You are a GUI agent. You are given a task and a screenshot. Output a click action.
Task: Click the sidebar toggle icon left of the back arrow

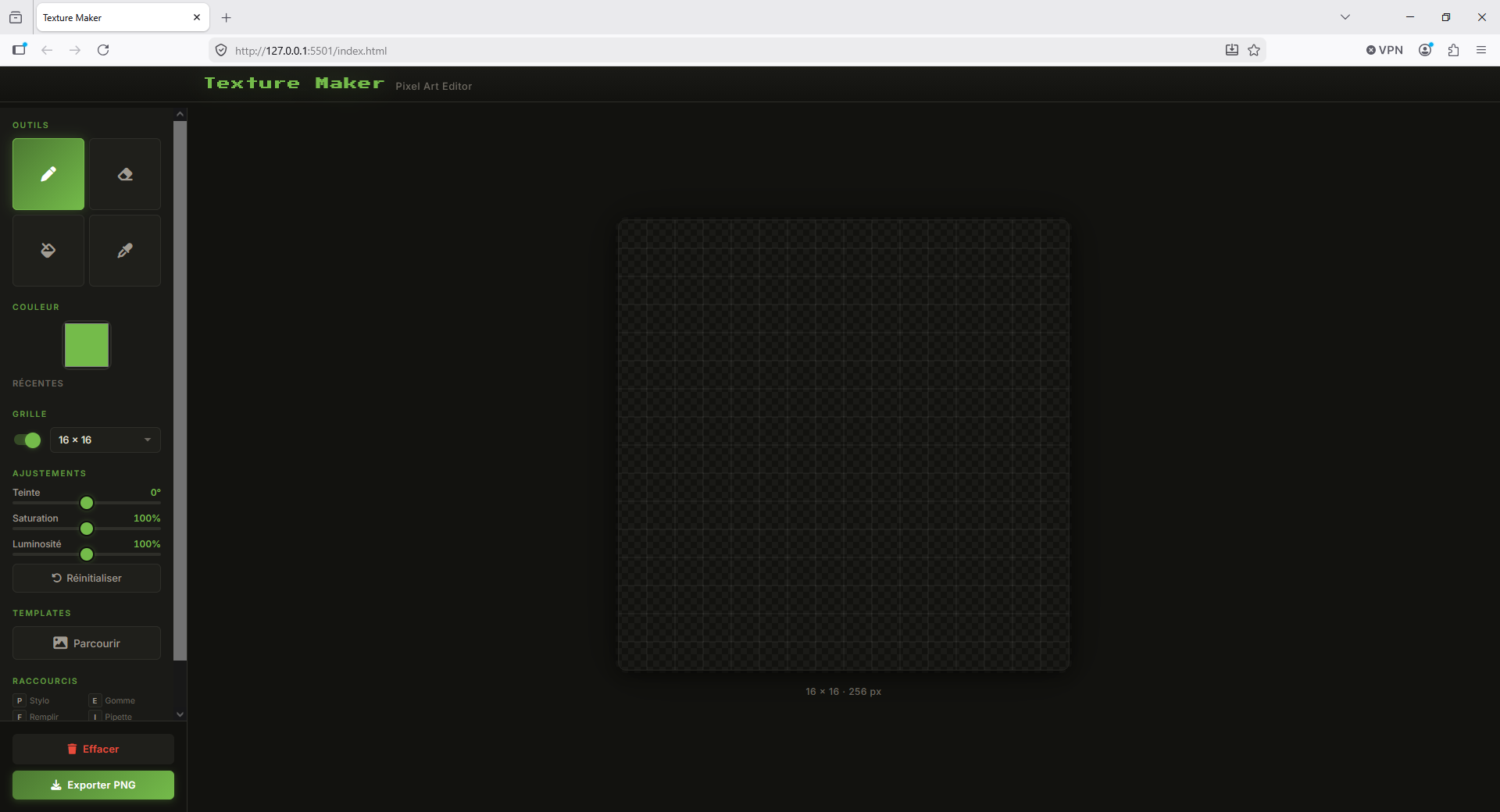pos(20,50)
